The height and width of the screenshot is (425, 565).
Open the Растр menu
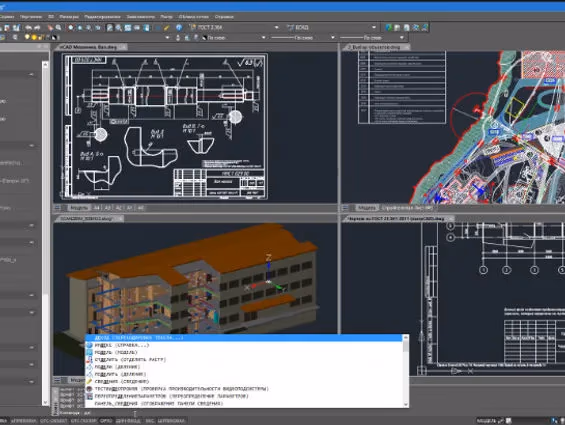coord(166,17)
